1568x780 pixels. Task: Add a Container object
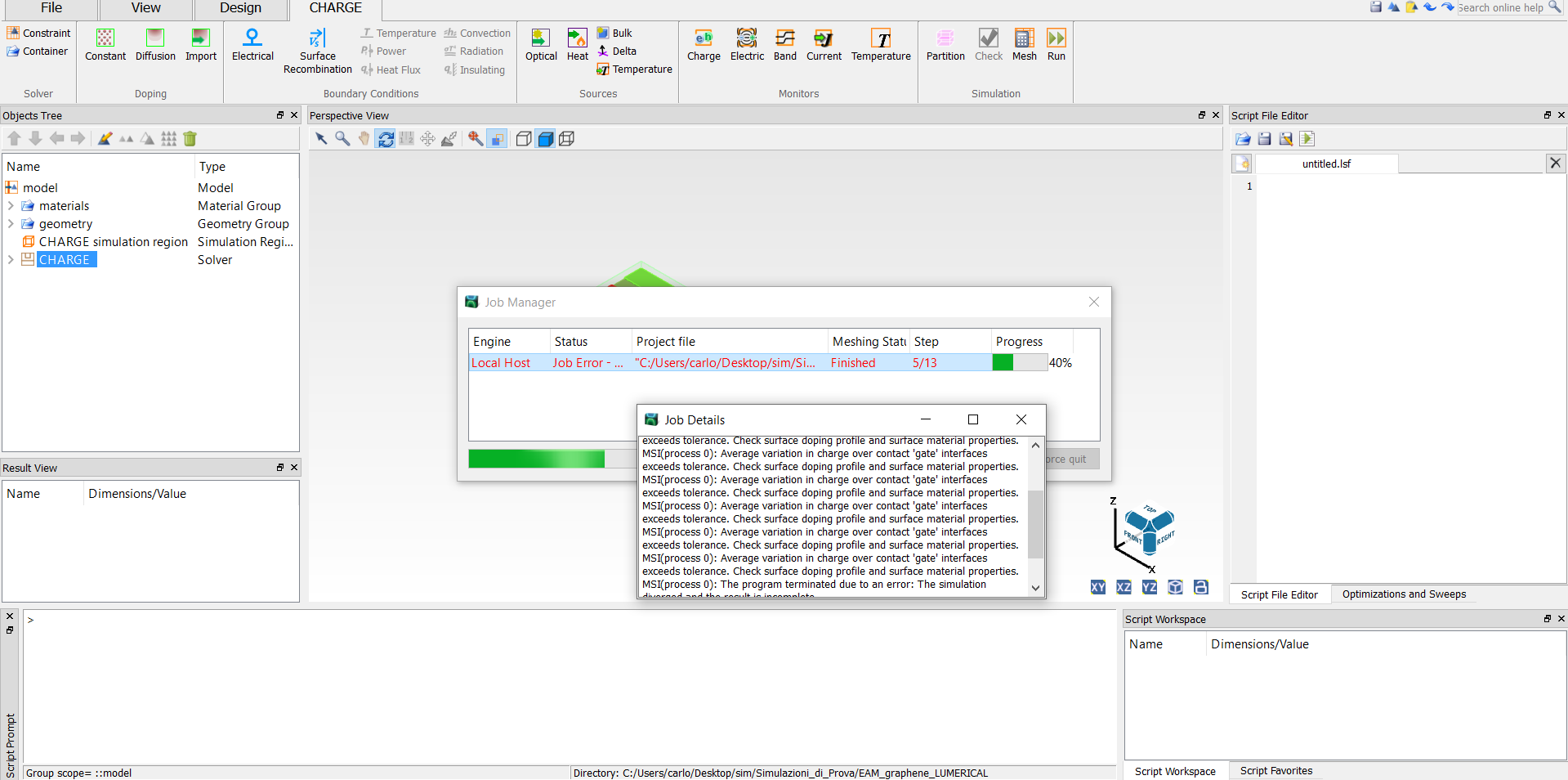[x=38, y=51]
